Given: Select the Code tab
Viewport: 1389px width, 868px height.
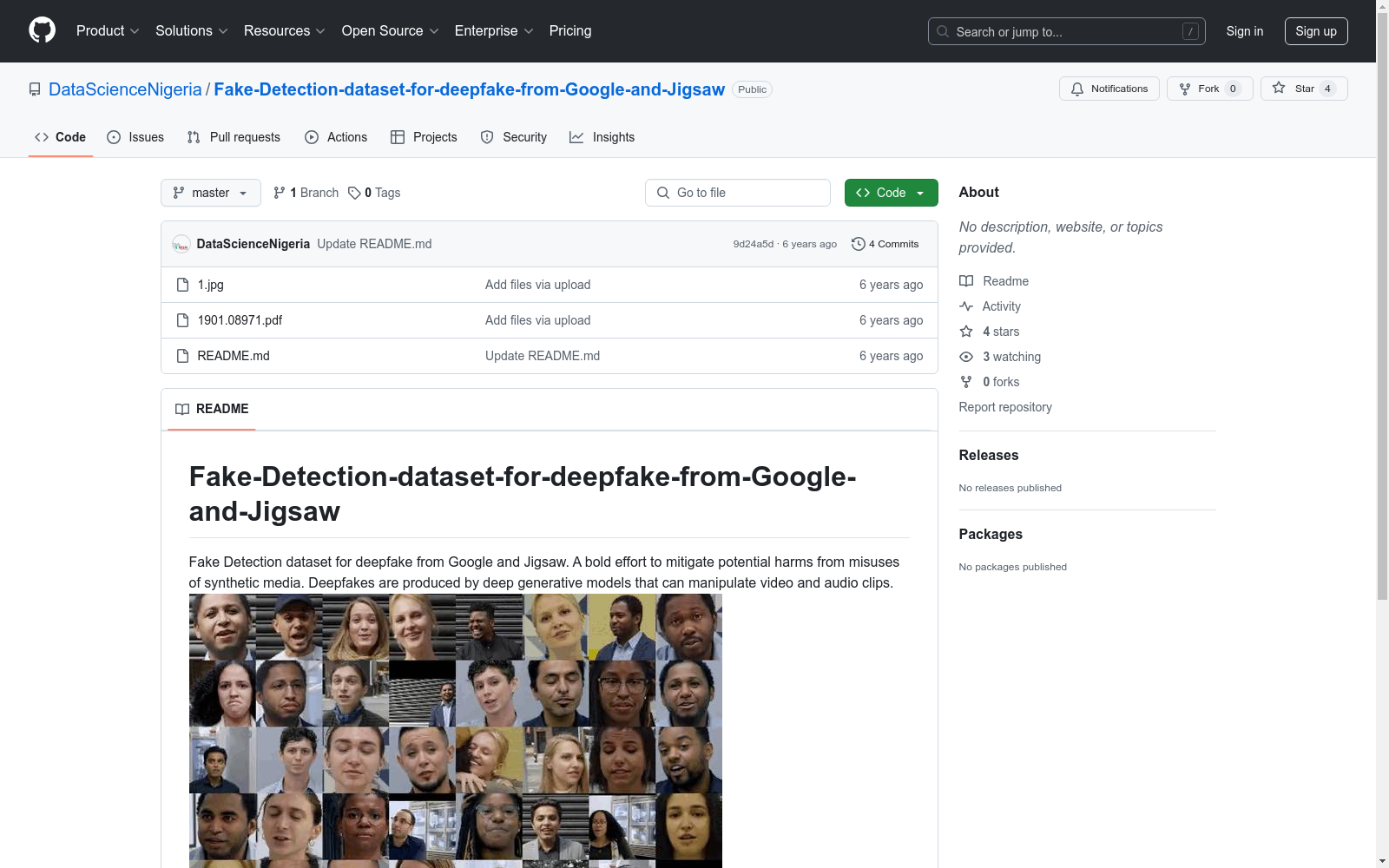Looking at the screenshot, I should 61,137.
